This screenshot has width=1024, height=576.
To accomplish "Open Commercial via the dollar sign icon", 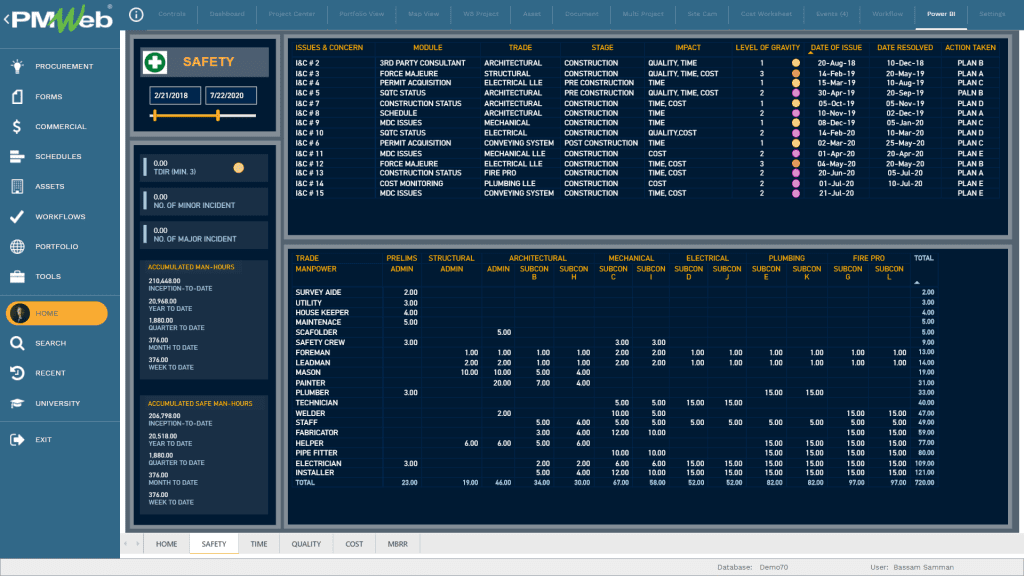I will click(17, 127).
